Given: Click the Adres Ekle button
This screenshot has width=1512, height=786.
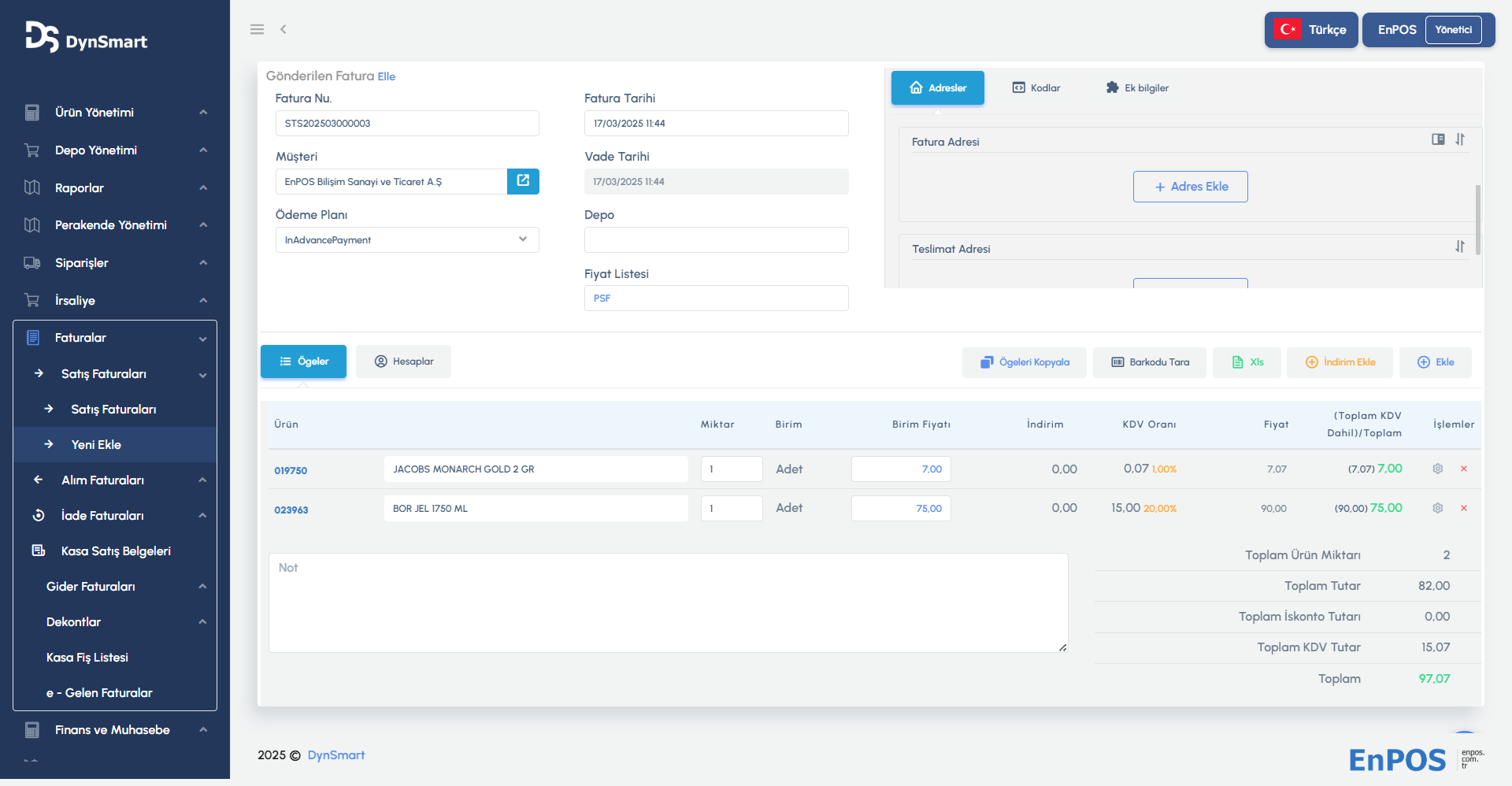Looking at the screenshot, I should [1191, 187].
